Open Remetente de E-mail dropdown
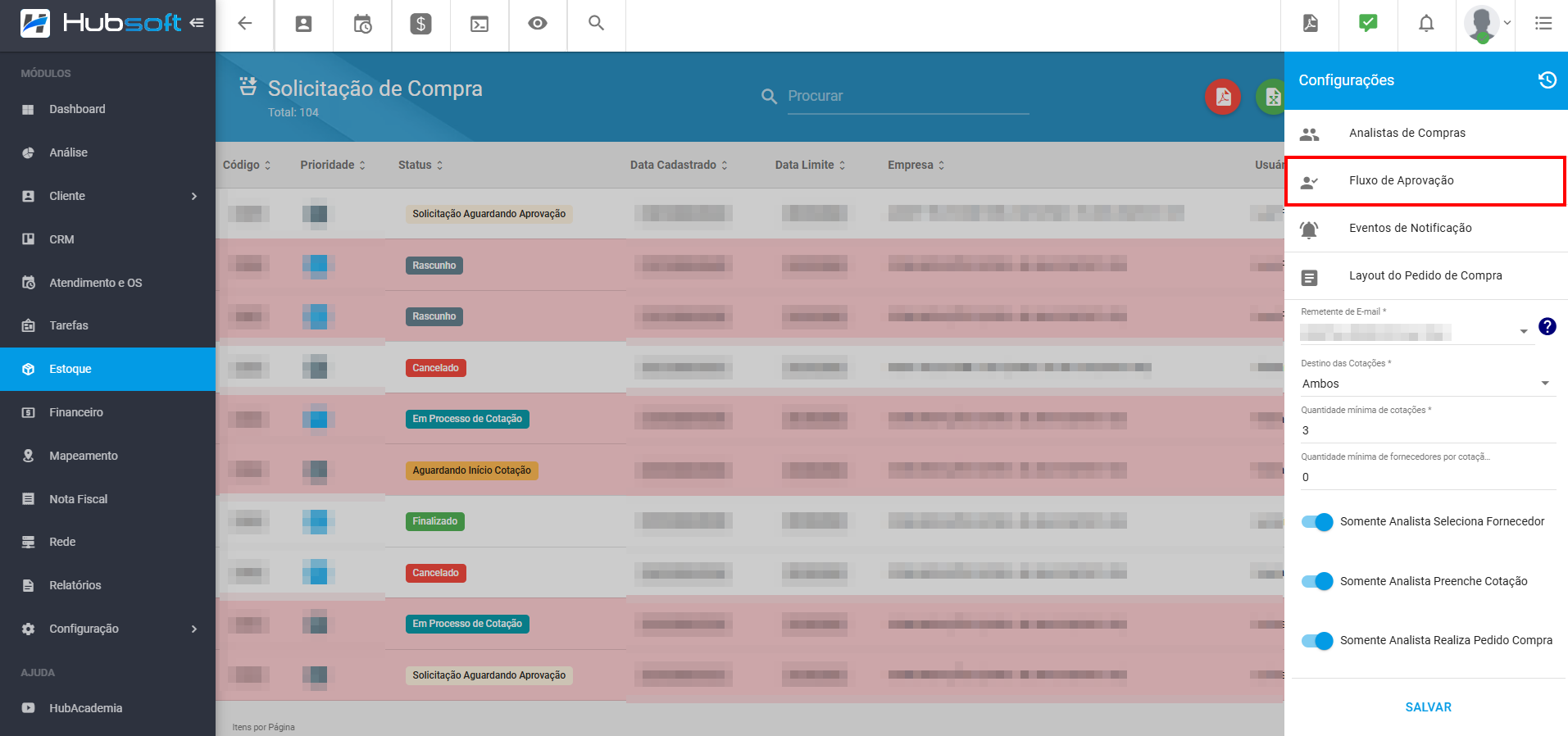Screen dimensions: 1568x736 1417,332
